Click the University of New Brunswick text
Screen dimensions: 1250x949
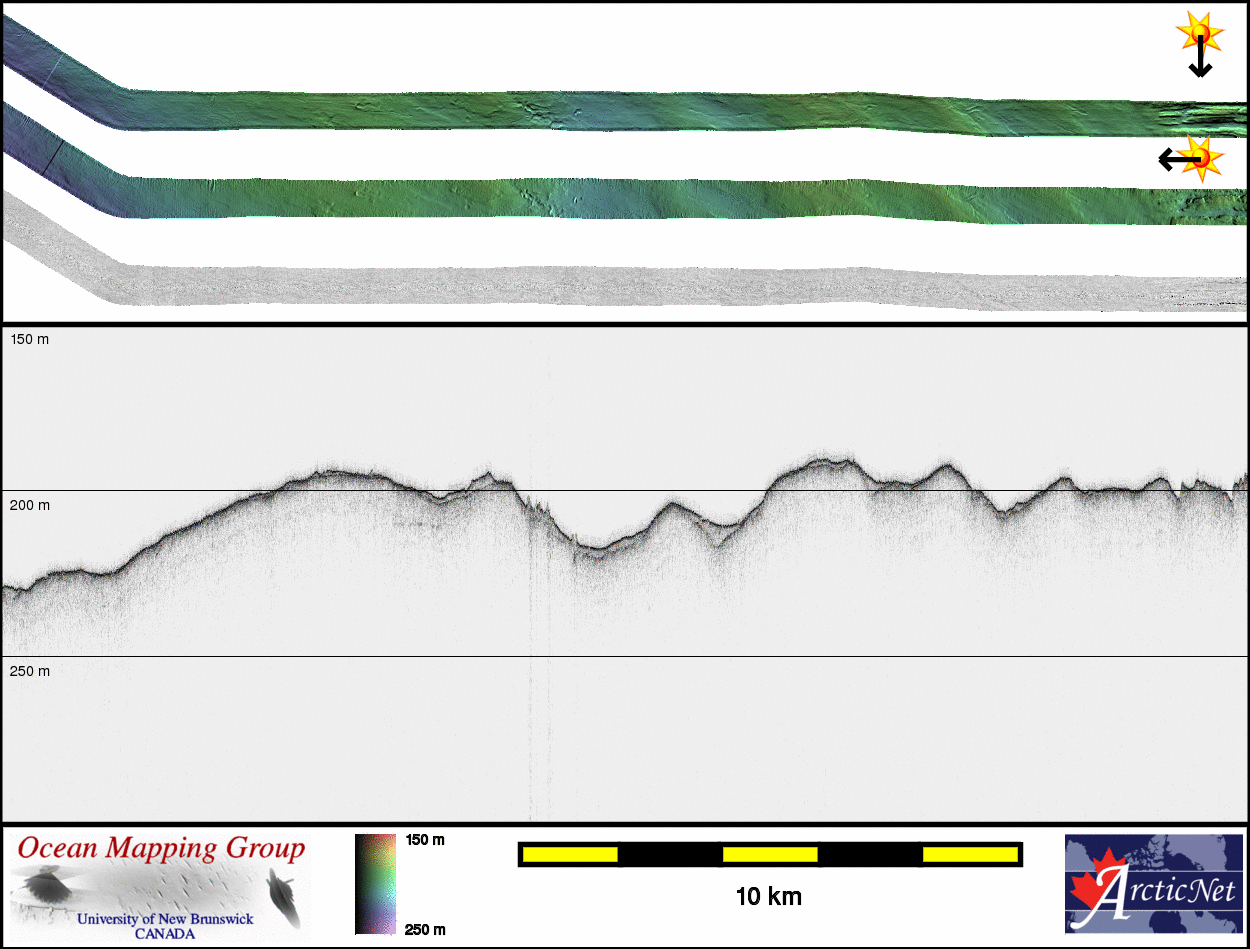[x=165, y=919]
